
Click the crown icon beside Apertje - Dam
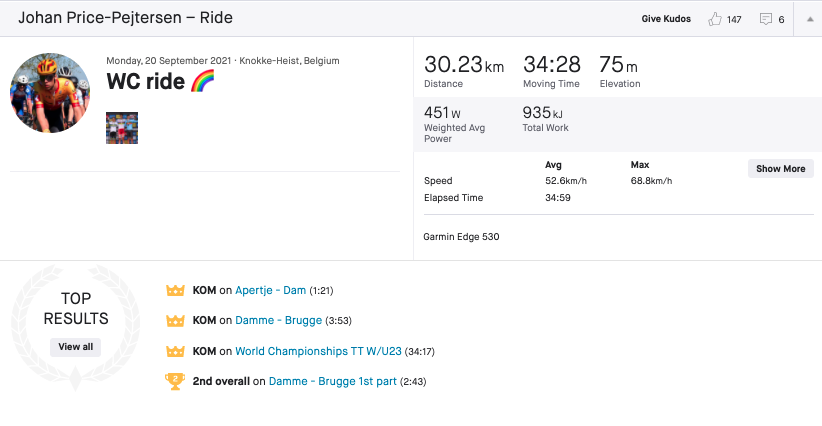175,290
